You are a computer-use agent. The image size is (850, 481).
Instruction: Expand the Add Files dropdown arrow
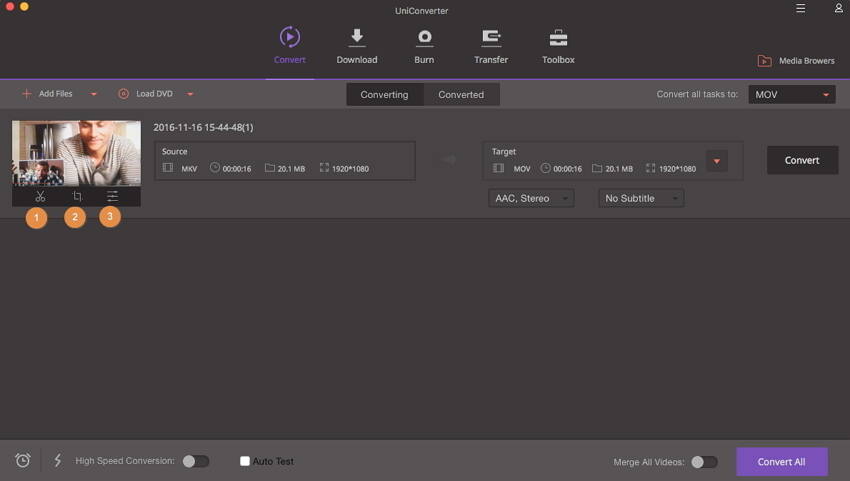tap(93, 94)
